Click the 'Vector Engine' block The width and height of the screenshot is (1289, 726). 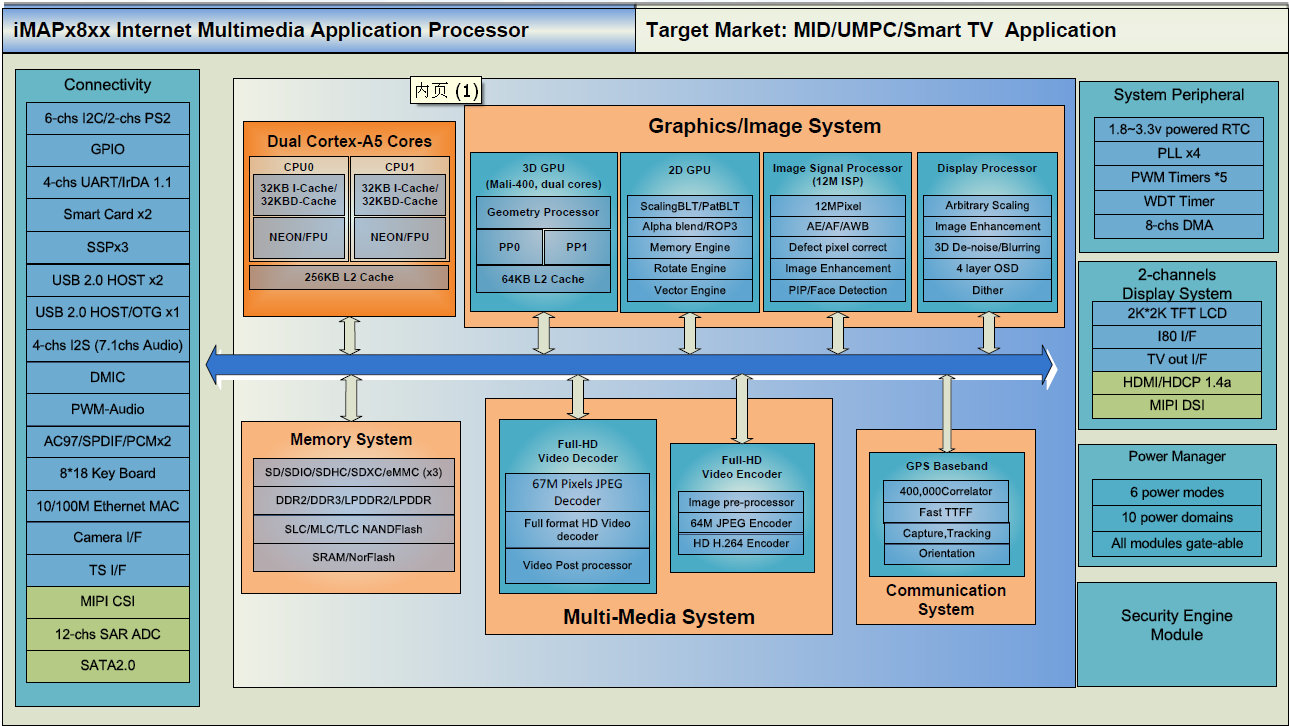pyautogui.click(x=690, y=291)
